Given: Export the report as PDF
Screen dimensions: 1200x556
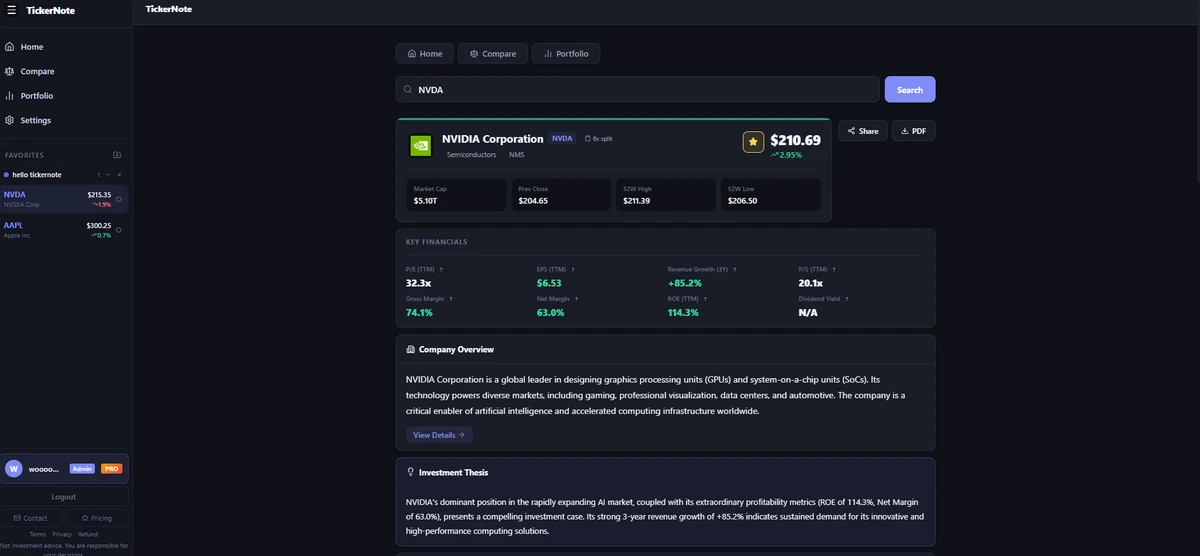Looking at the screenshot, I should pos(913,131).
